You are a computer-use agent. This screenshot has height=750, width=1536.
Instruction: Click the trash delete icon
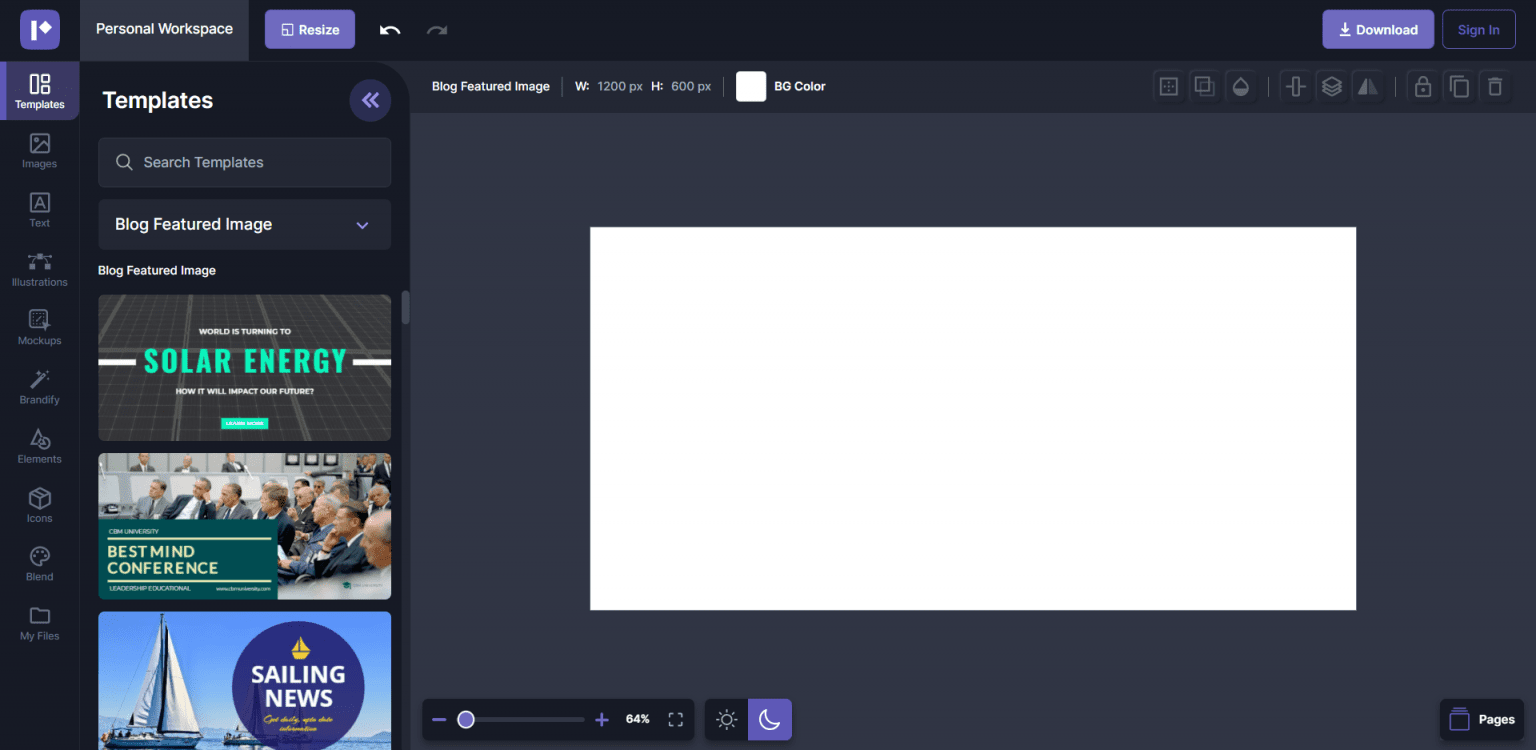pos(1495,87)
